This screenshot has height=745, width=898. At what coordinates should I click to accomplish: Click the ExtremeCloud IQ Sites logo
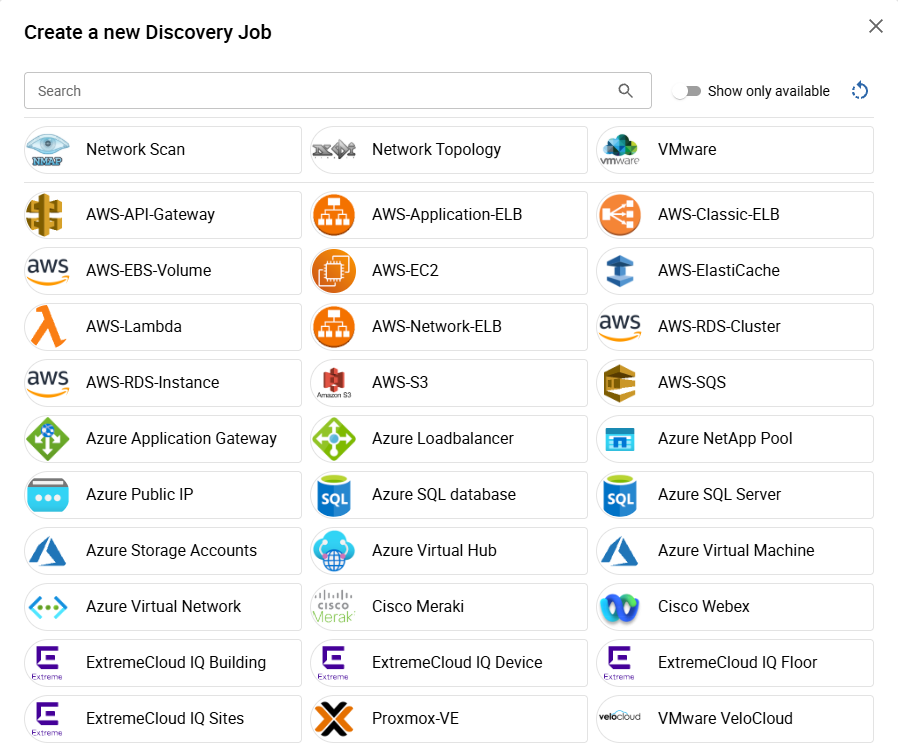[47, 719]
